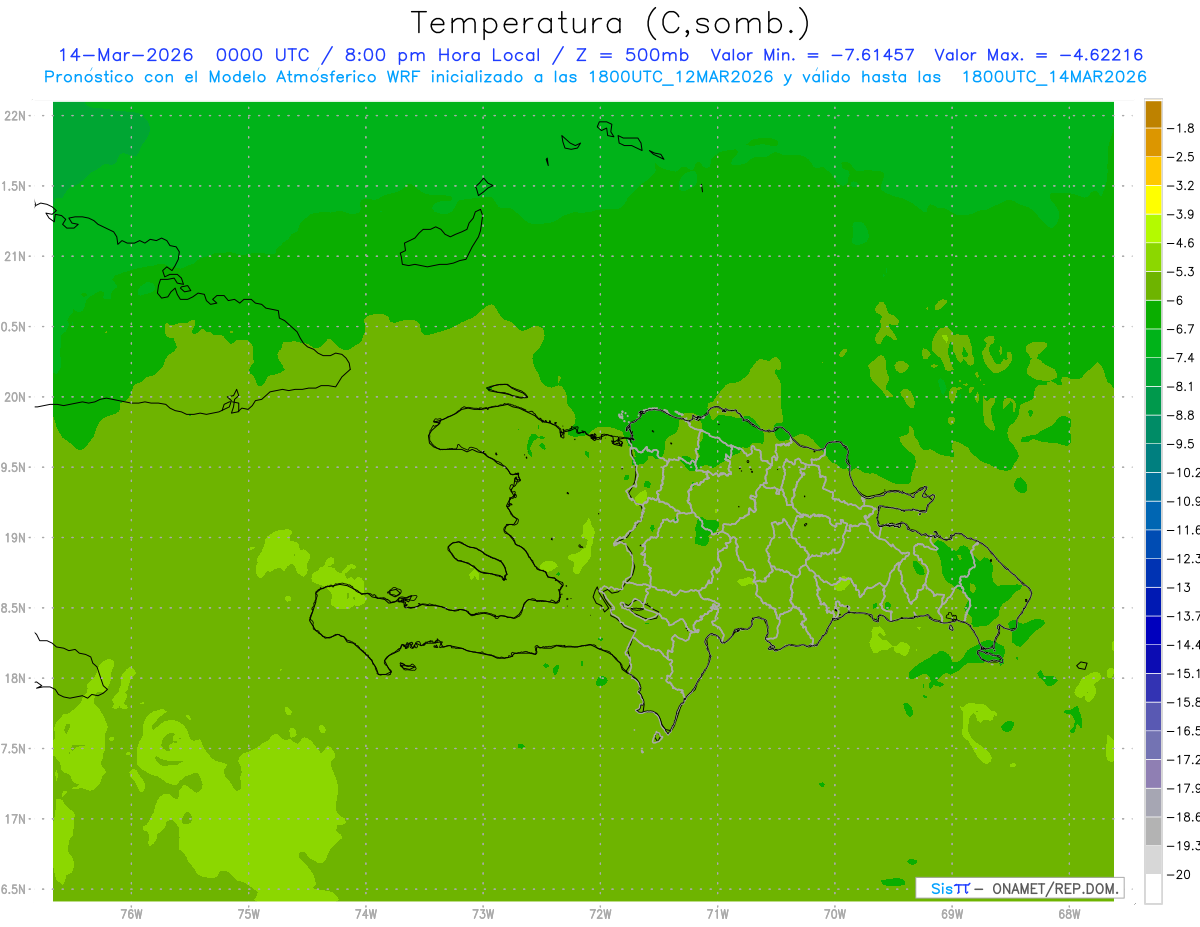Pick the blue swatch between -11.6 and -12.3
The height and width of the screenshot is (927, 1200).
(1153, 544)
